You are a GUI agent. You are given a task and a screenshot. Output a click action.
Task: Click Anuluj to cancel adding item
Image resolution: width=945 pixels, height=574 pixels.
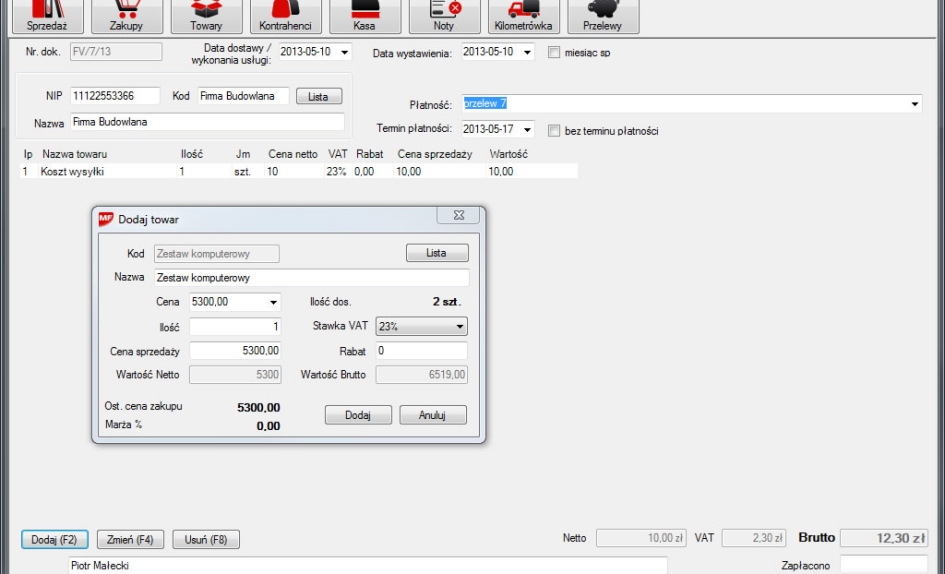pos(432,415)
